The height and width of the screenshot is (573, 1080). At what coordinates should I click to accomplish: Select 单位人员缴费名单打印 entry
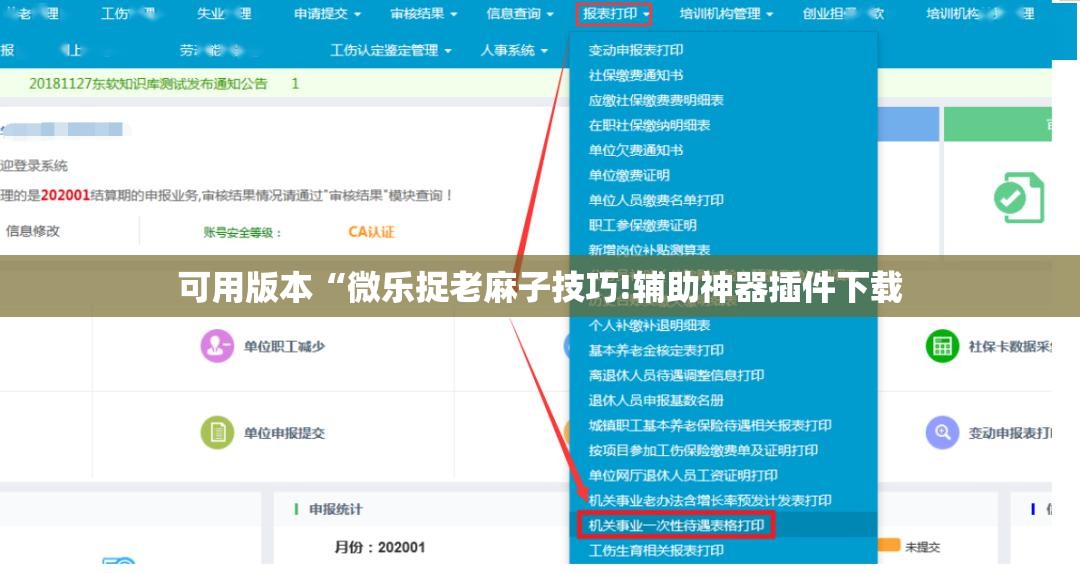pyautogui.click(x=656, y=200)
